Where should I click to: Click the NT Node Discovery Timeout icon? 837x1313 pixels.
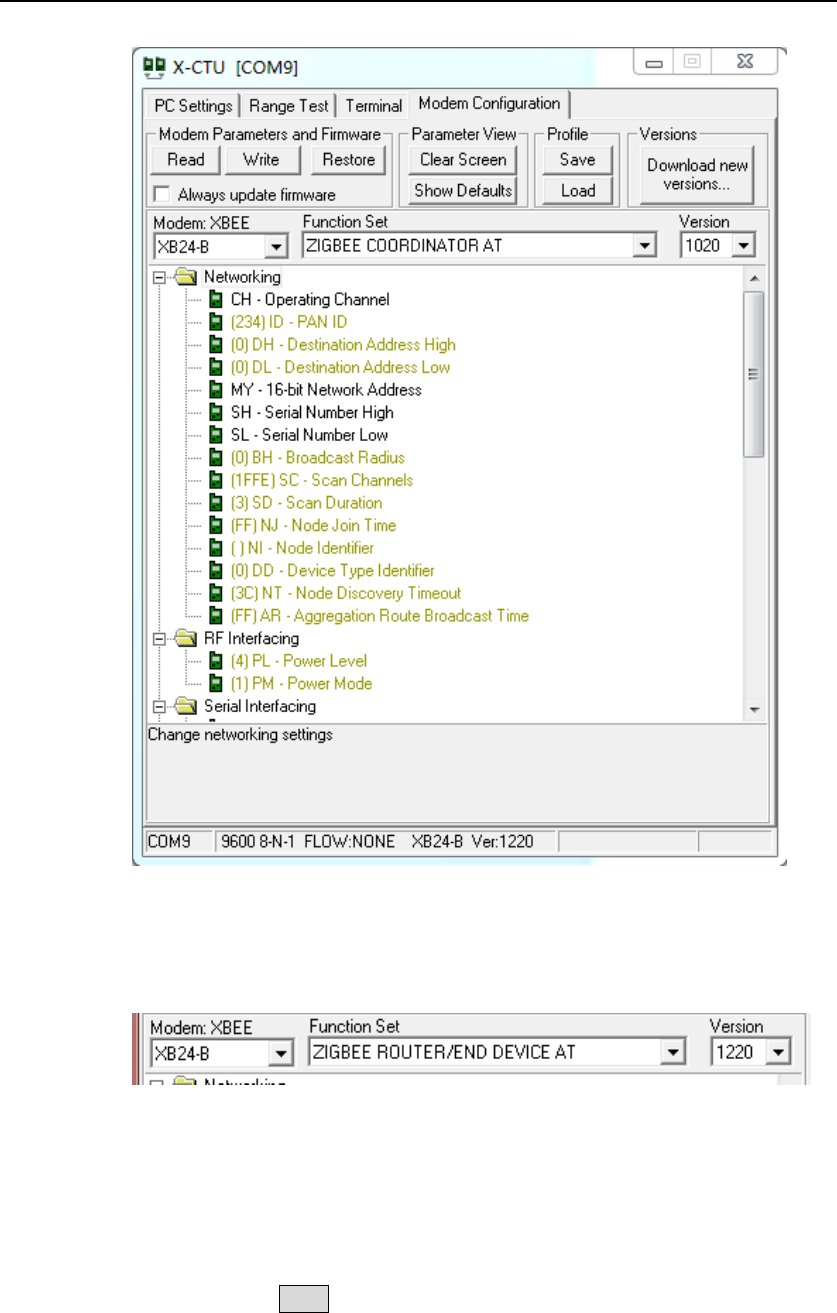[x=215, y=593]
